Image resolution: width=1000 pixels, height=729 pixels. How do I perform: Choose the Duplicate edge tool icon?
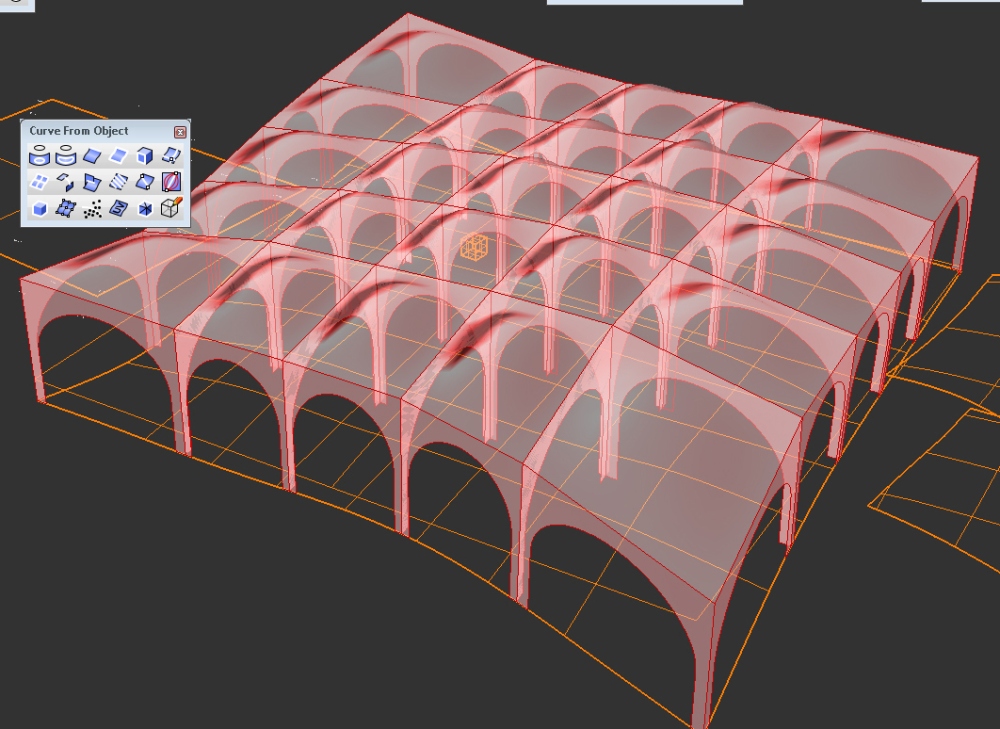click(92, 156)
